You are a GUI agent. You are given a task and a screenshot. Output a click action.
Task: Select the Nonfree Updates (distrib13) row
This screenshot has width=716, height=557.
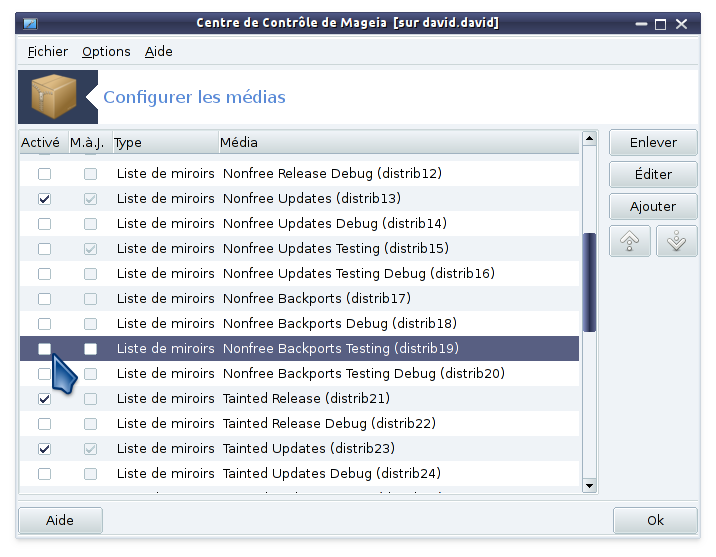(299, 199)
